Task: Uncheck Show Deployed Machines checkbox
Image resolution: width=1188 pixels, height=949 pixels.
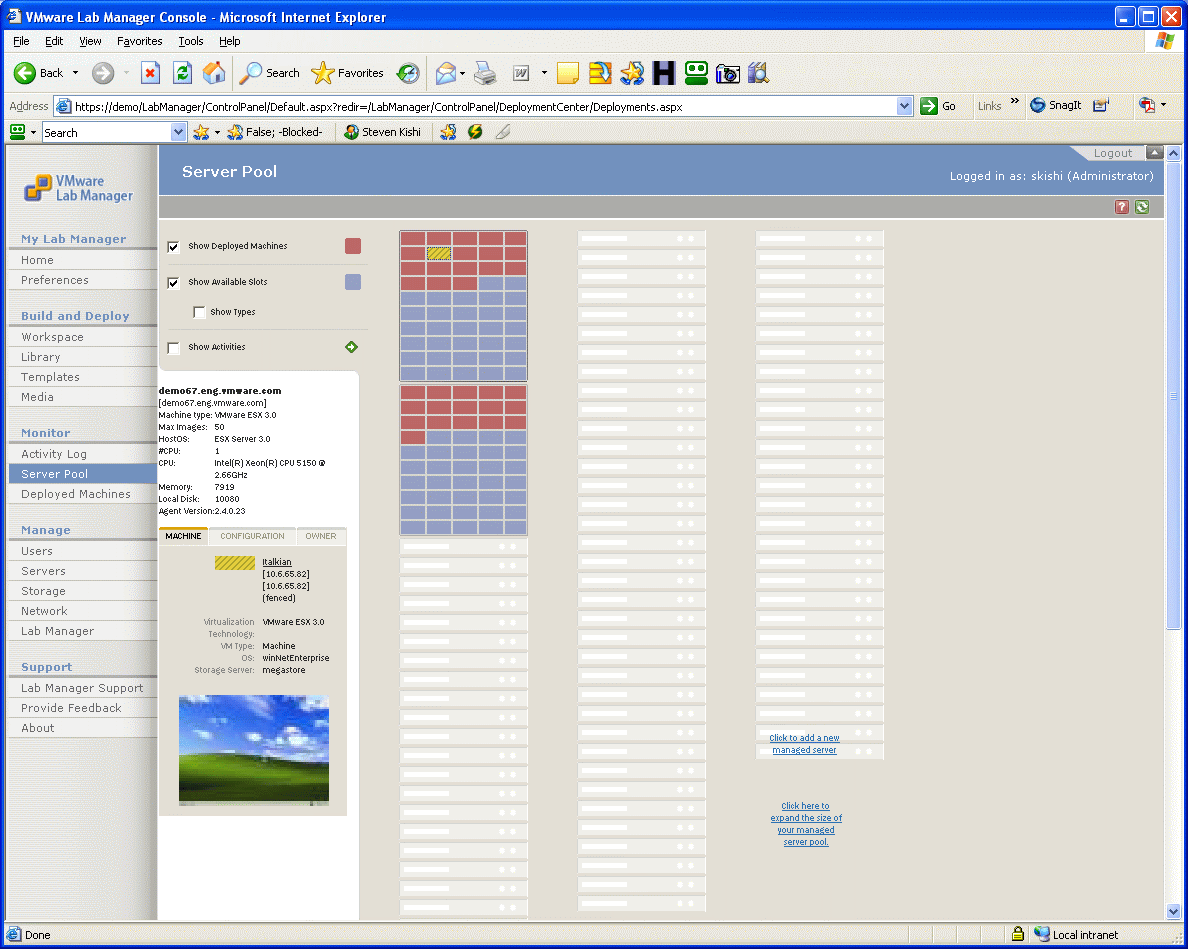Action: [x=174, y=246]
